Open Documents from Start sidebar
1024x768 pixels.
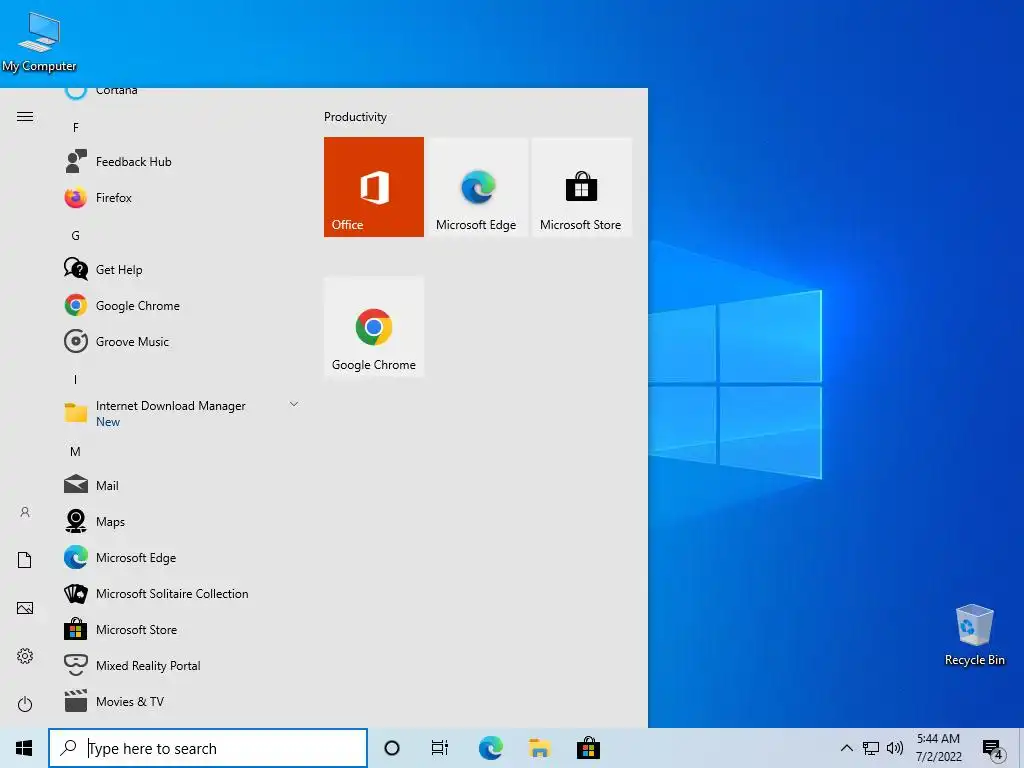point(25,560)
